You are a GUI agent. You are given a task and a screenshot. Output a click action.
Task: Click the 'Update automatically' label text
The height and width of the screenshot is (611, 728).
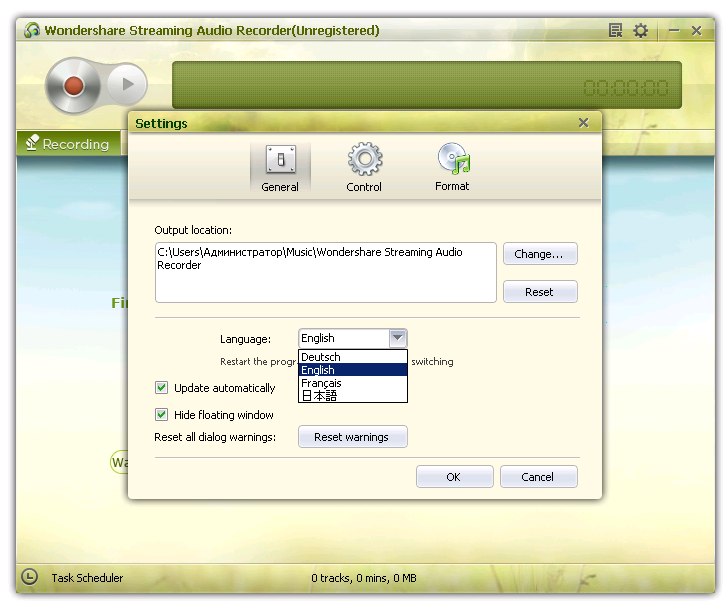click(225, 388)
